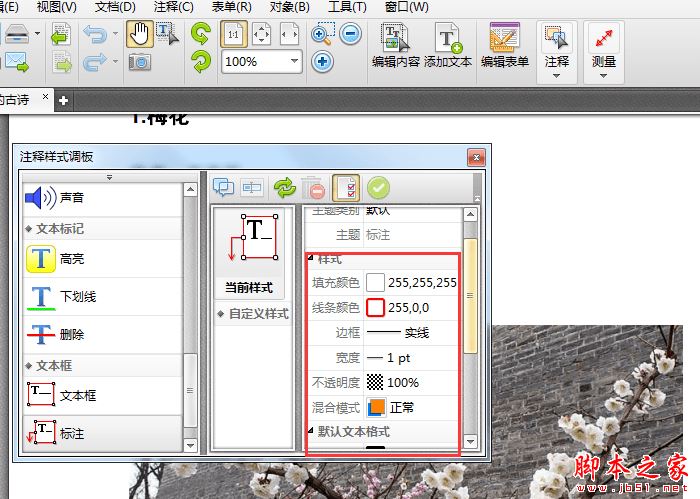700x499 pixels.
Task: Click the delete style trash icon
Action: click(313, 187)
